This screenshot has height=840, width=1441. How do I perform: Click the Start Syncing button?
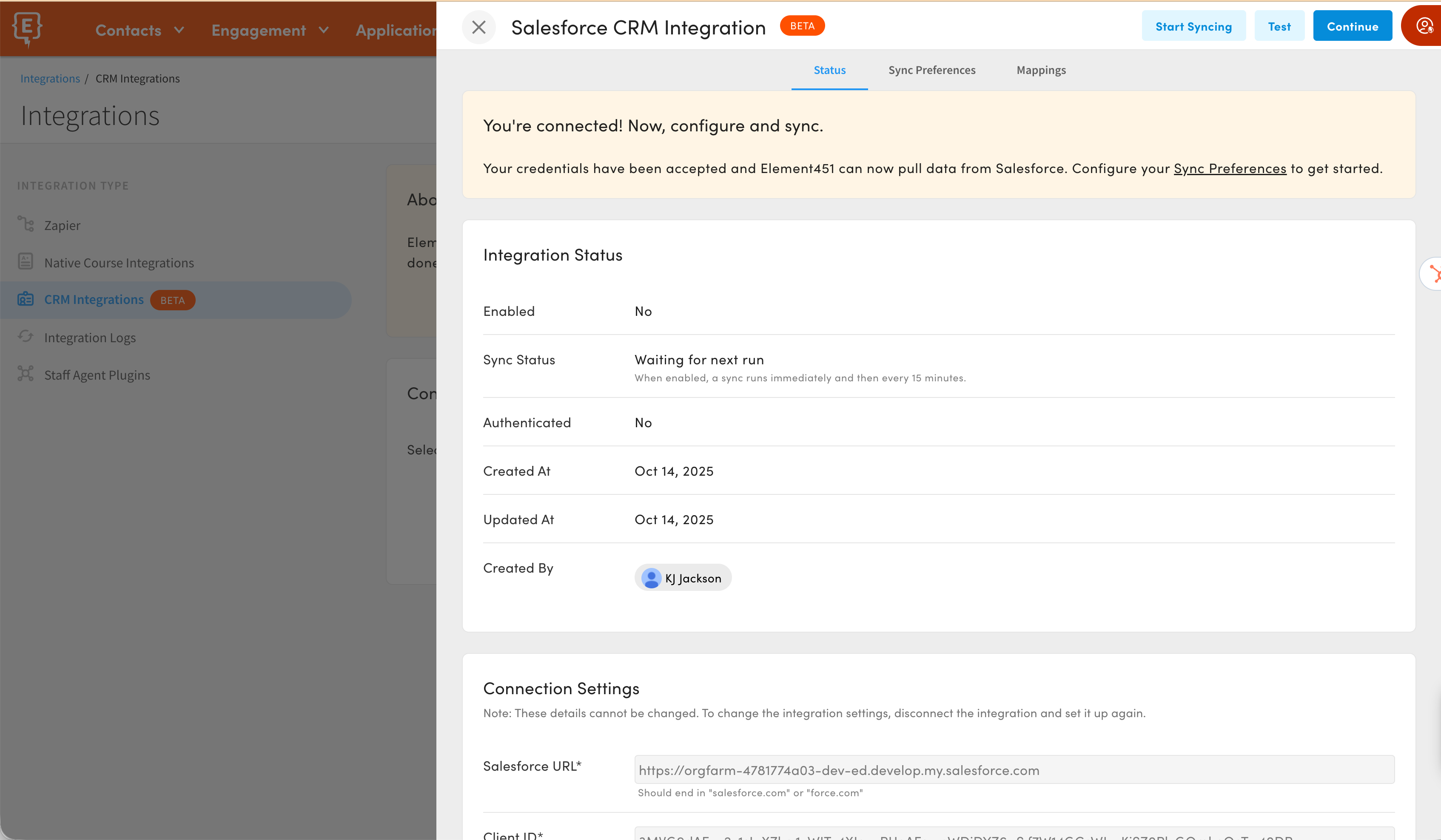[1193, 25]
